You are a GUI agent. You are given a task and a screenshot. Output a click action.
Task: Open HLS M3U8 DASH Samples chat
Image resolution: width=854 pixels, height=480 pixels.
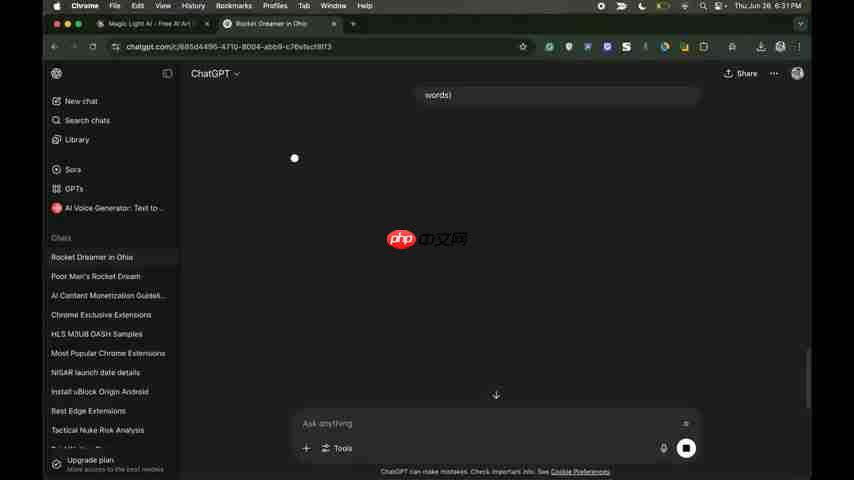[x=96, y=334]
